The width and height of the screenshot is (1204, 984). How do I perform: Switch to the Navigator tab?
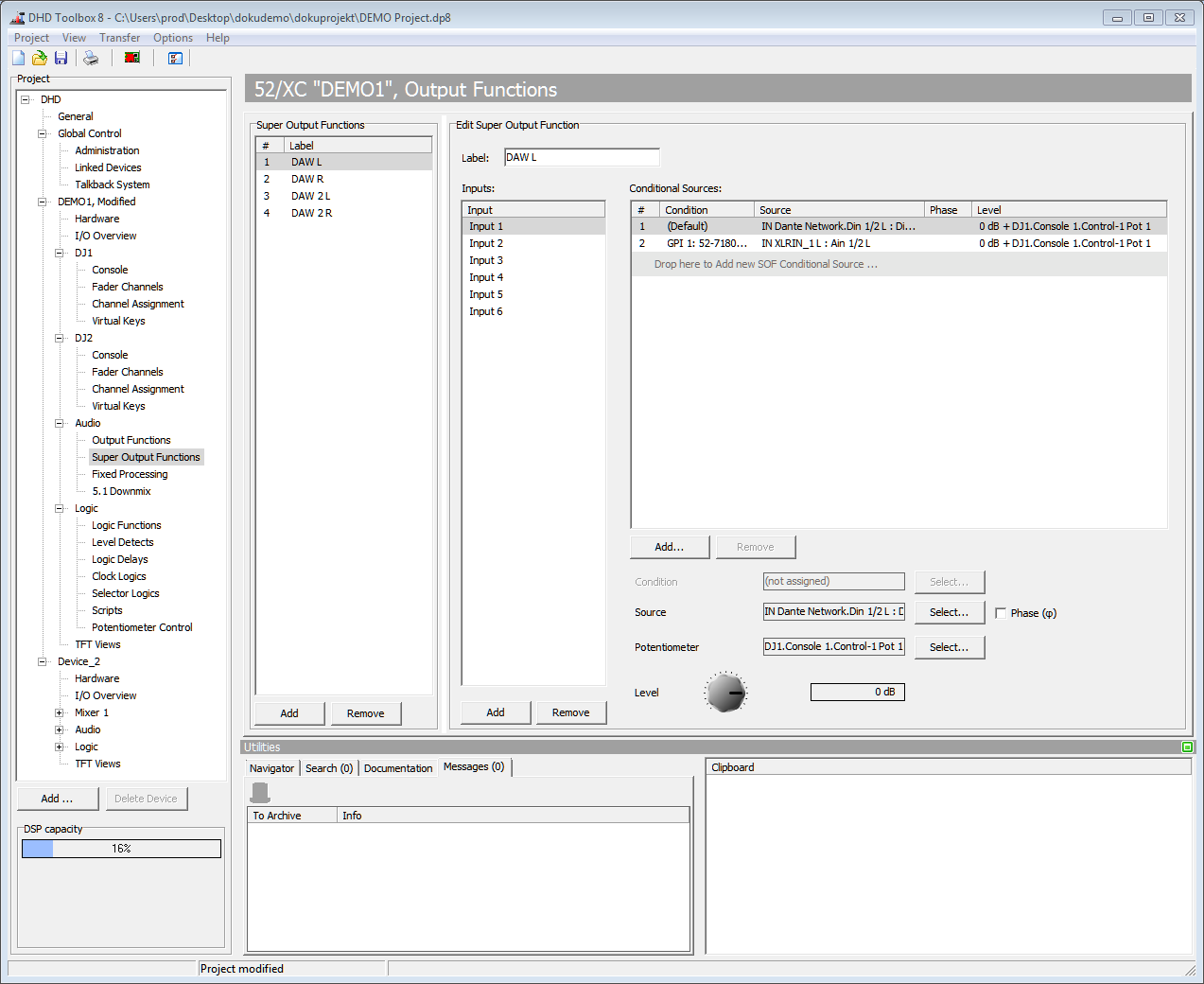(272, 768)
